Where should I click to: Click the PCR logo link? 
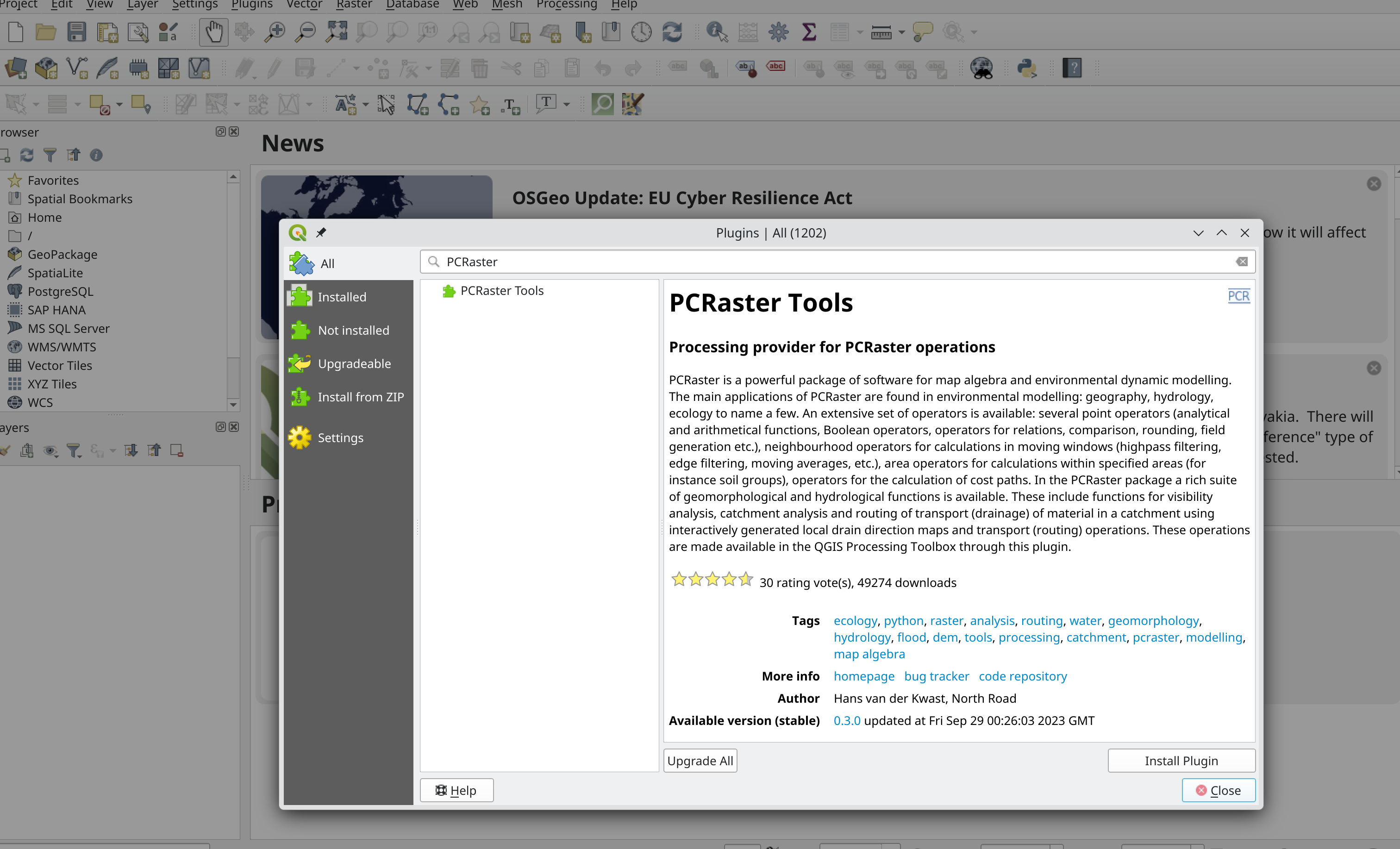click(1238, 296)
